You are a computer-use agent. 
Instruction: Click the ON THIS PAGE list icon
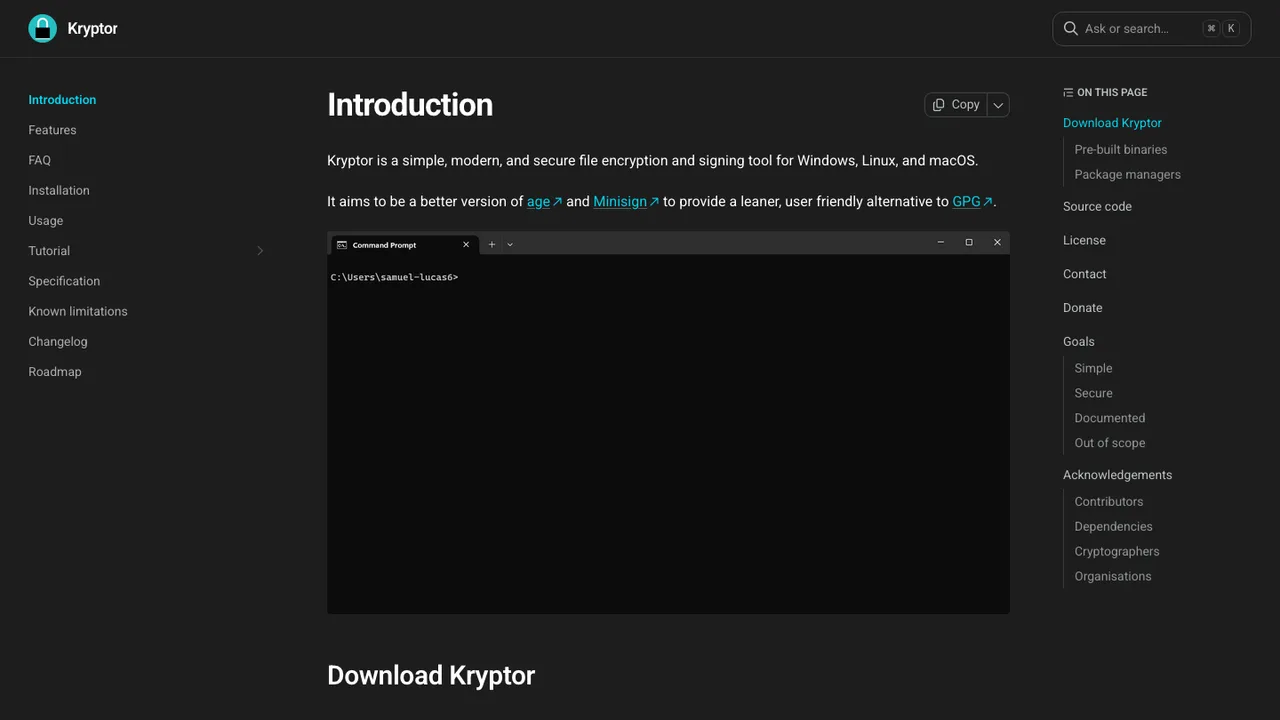[1068, 92]
